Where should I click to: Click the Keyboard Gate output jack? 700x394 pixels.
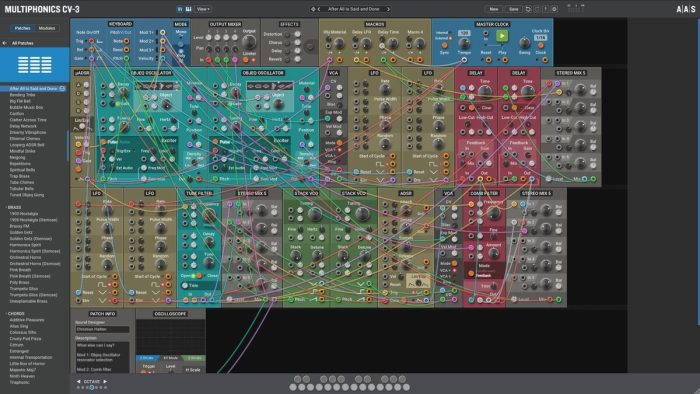click(91, 58)
